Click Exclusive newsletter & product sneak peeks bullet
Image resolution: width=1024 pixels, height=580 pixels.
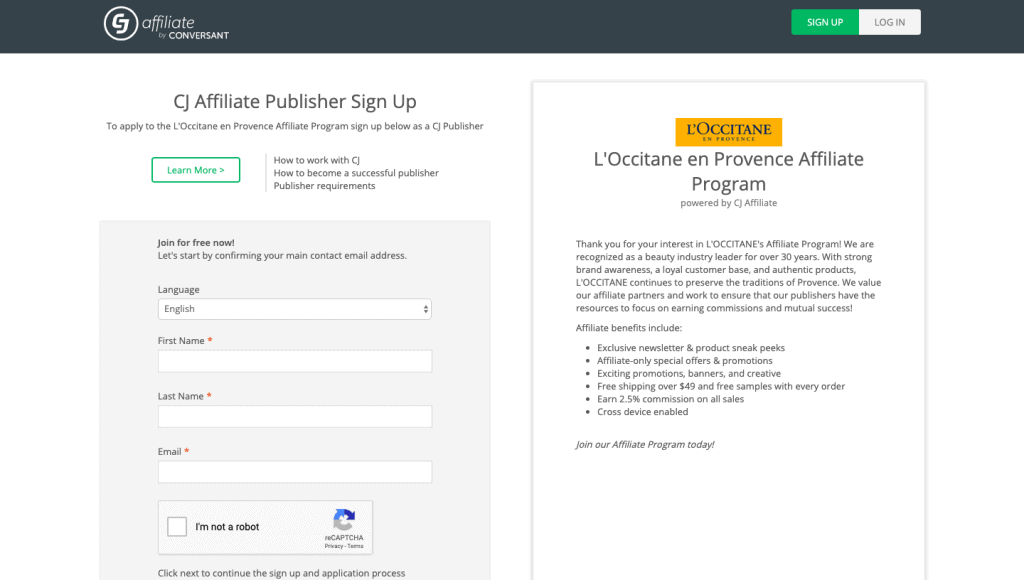(691, 348)
